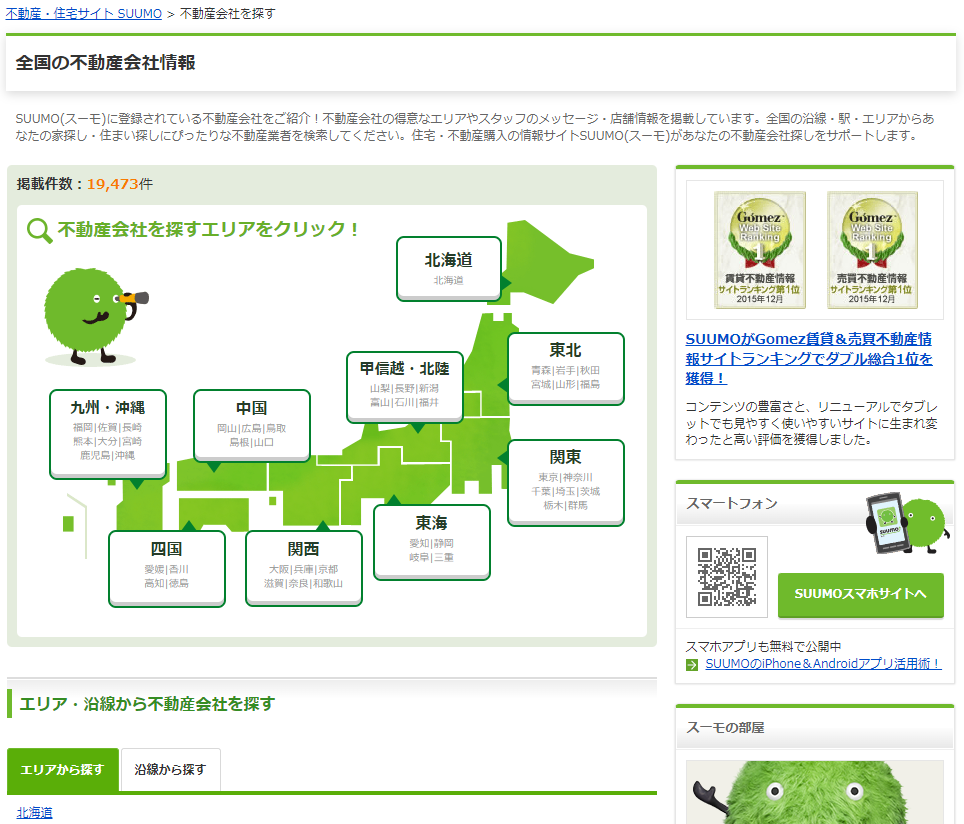Open the SUUMOのiPhone&Androidアプリ活用術 link
Viewport: 964px width, 824px height.
pos(823,664)
